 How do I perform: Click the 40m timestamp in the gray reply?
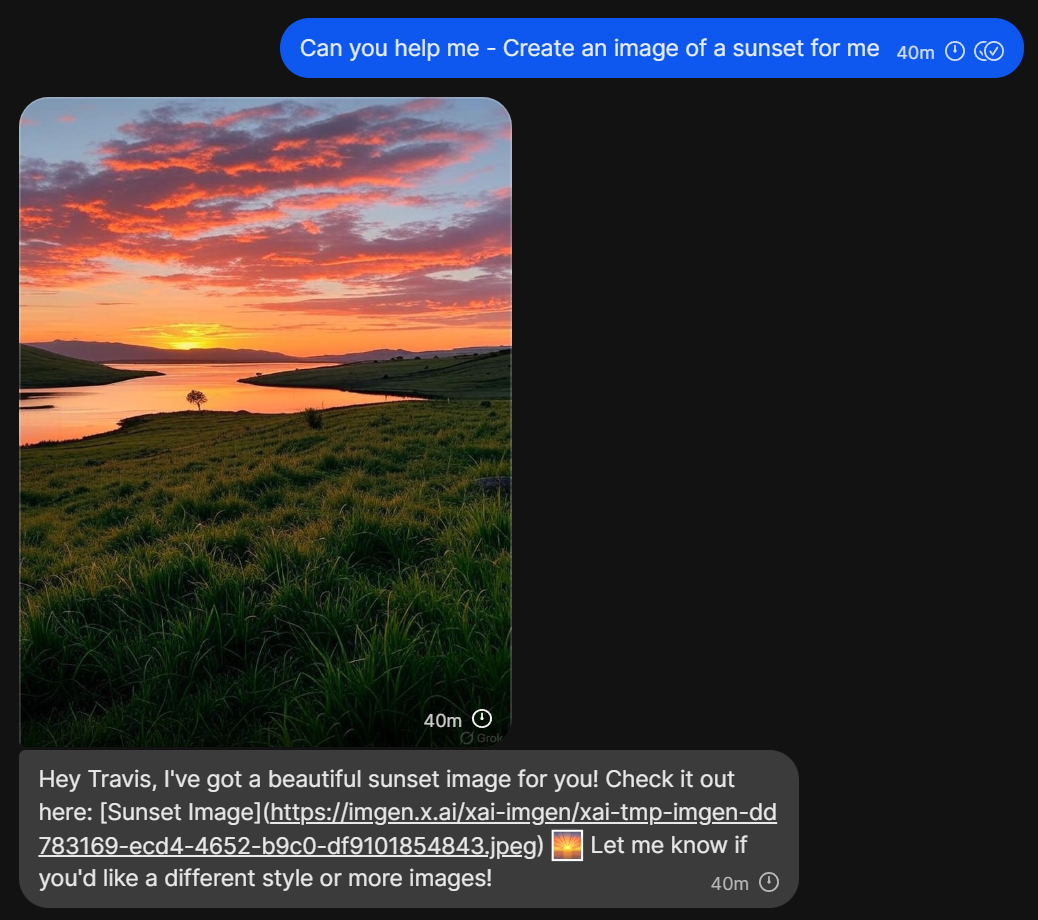[x=729, y=883]
